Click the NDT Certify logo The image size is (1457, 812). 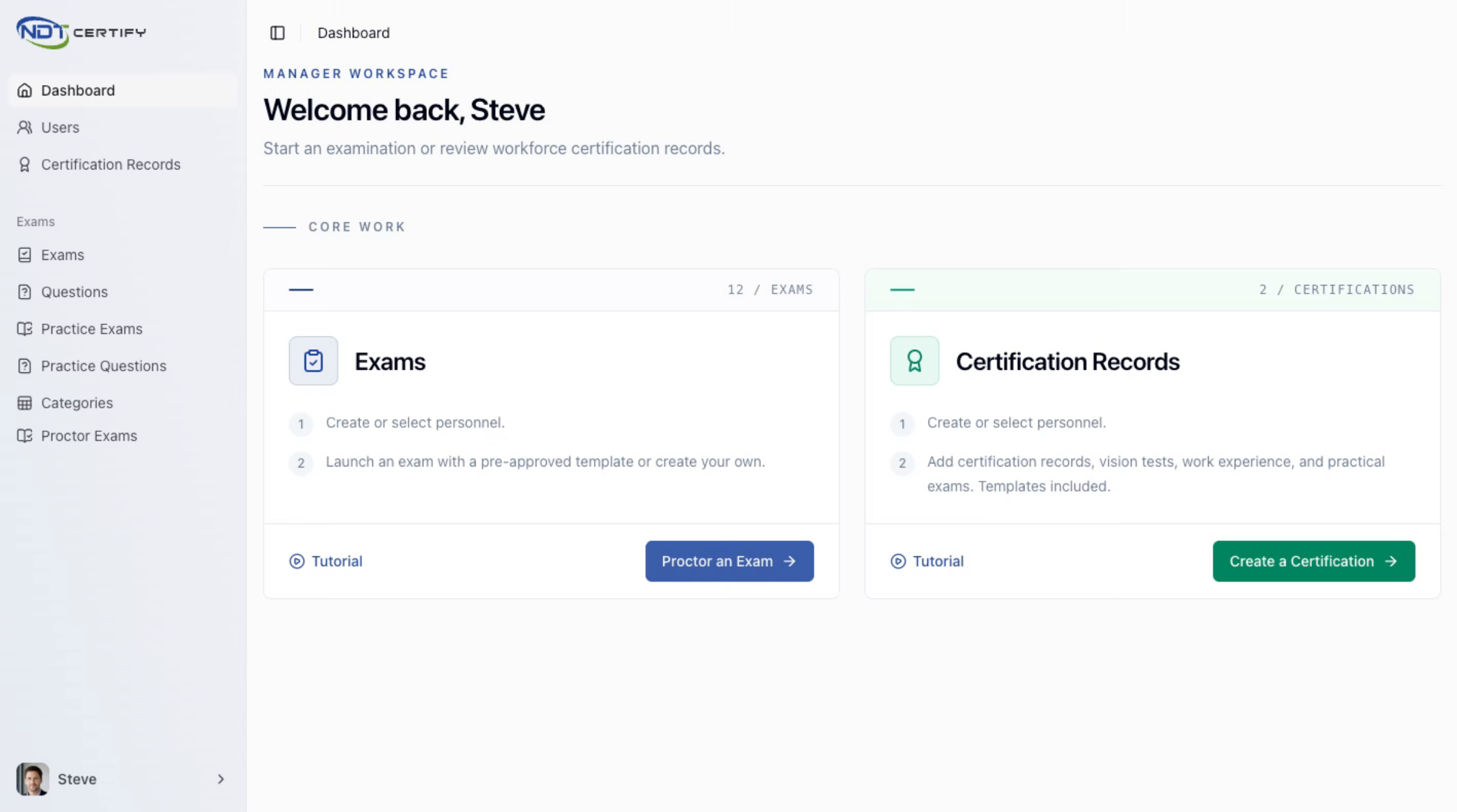click(81, 32)
